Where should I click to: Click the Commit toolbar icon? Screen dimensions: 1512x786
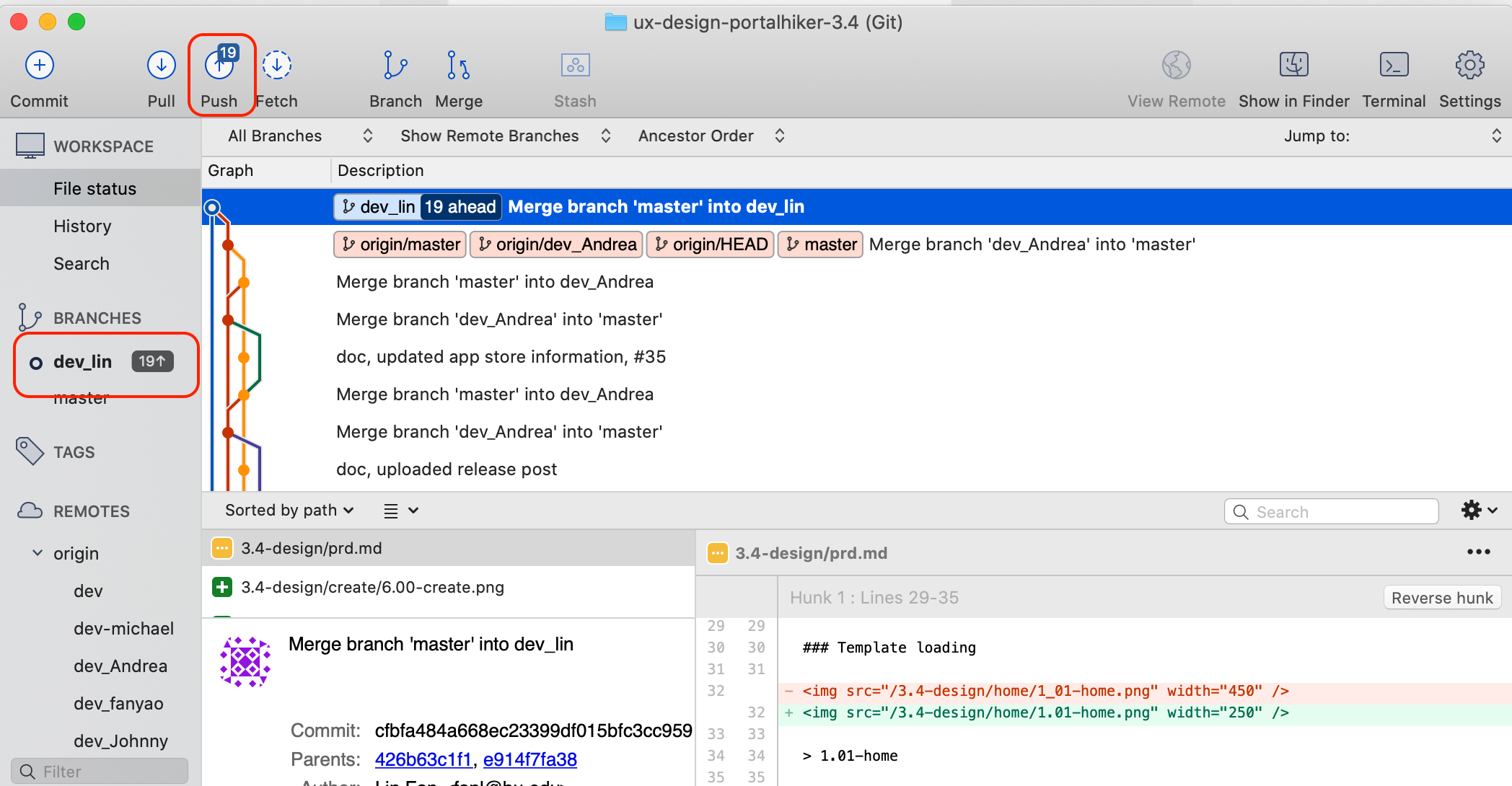pyautogui.click(x=40, y=66)
